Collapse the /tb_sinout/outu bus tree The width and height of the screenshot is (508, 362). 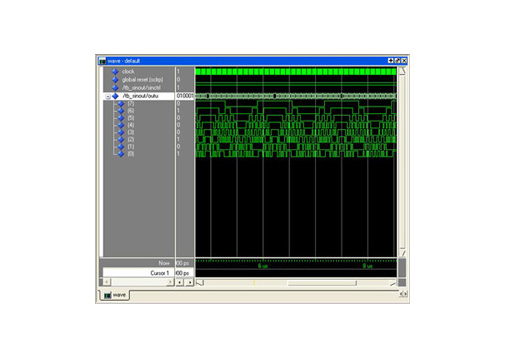tap(108, 96)
